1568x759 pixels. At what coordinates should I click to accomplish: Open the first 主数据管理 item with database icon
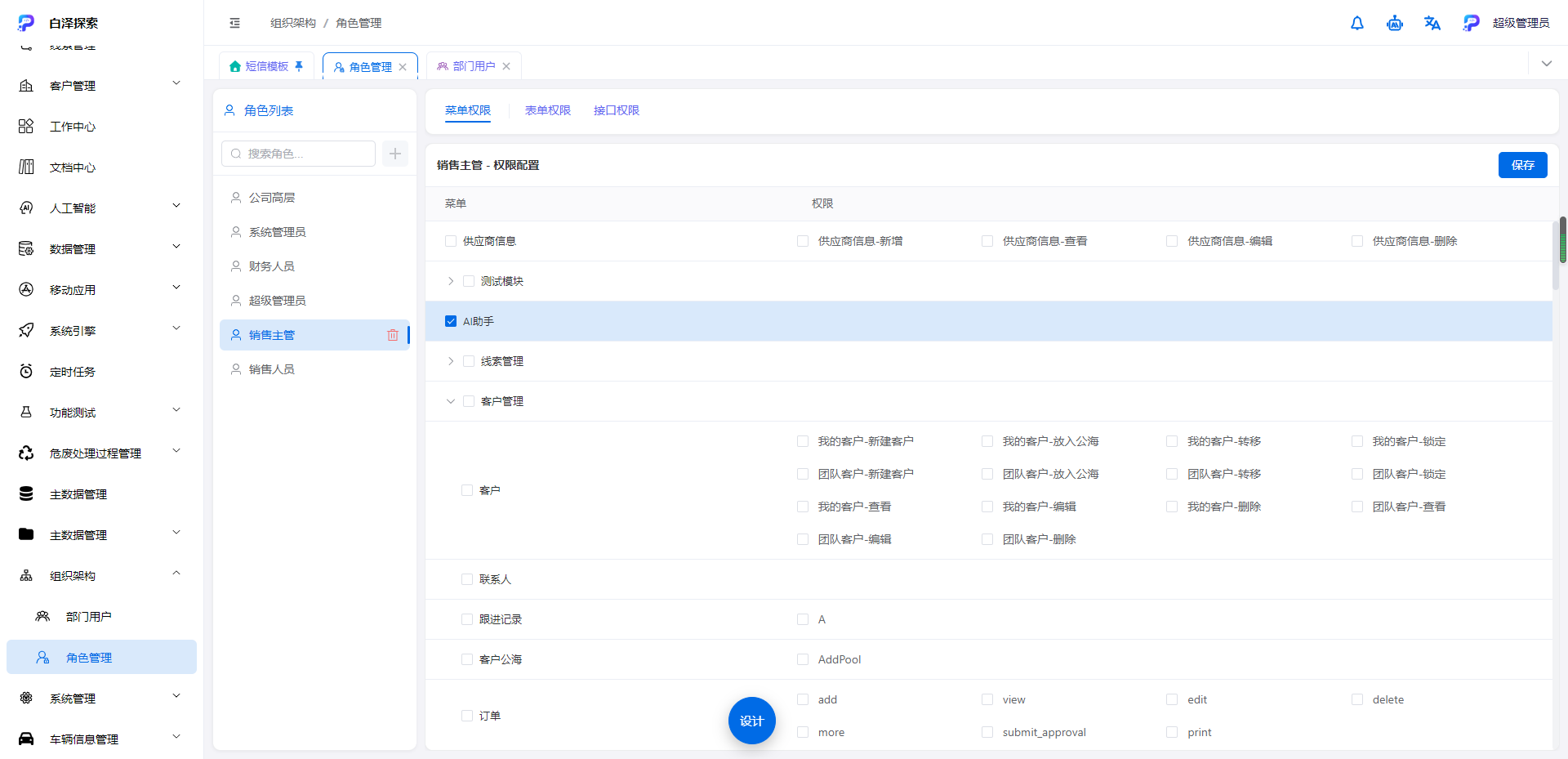pyautogui.click(x=101, y=494)
